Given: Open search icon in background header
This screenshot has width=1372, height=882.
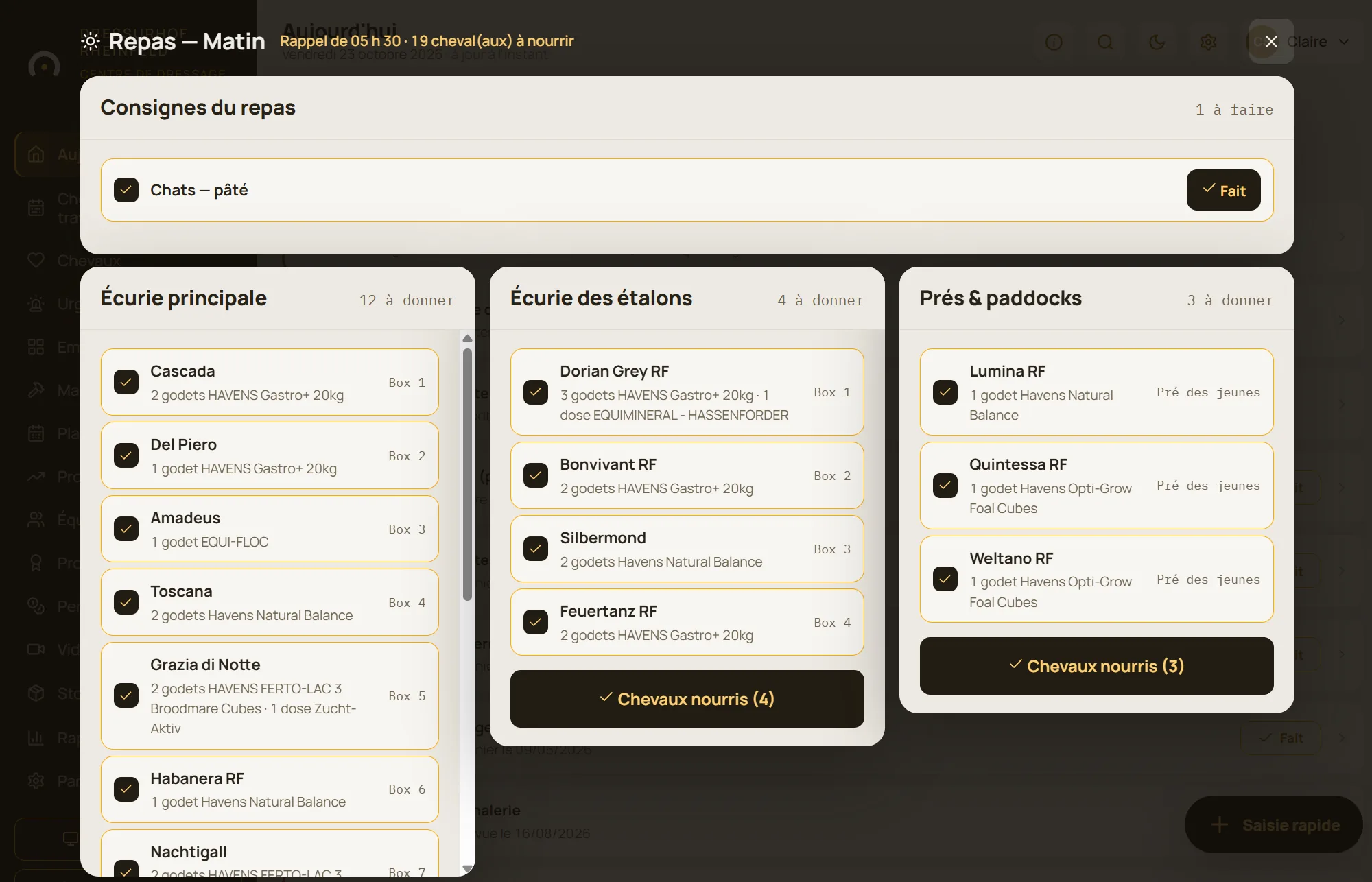Looking at the screenshot, I should [x=1105, y=43].
